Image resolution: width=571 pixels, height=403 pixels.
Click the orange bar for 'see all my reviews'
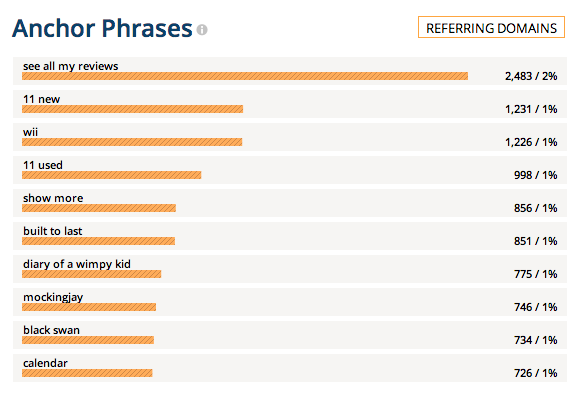pyautogui.click(x=245, y=76)
